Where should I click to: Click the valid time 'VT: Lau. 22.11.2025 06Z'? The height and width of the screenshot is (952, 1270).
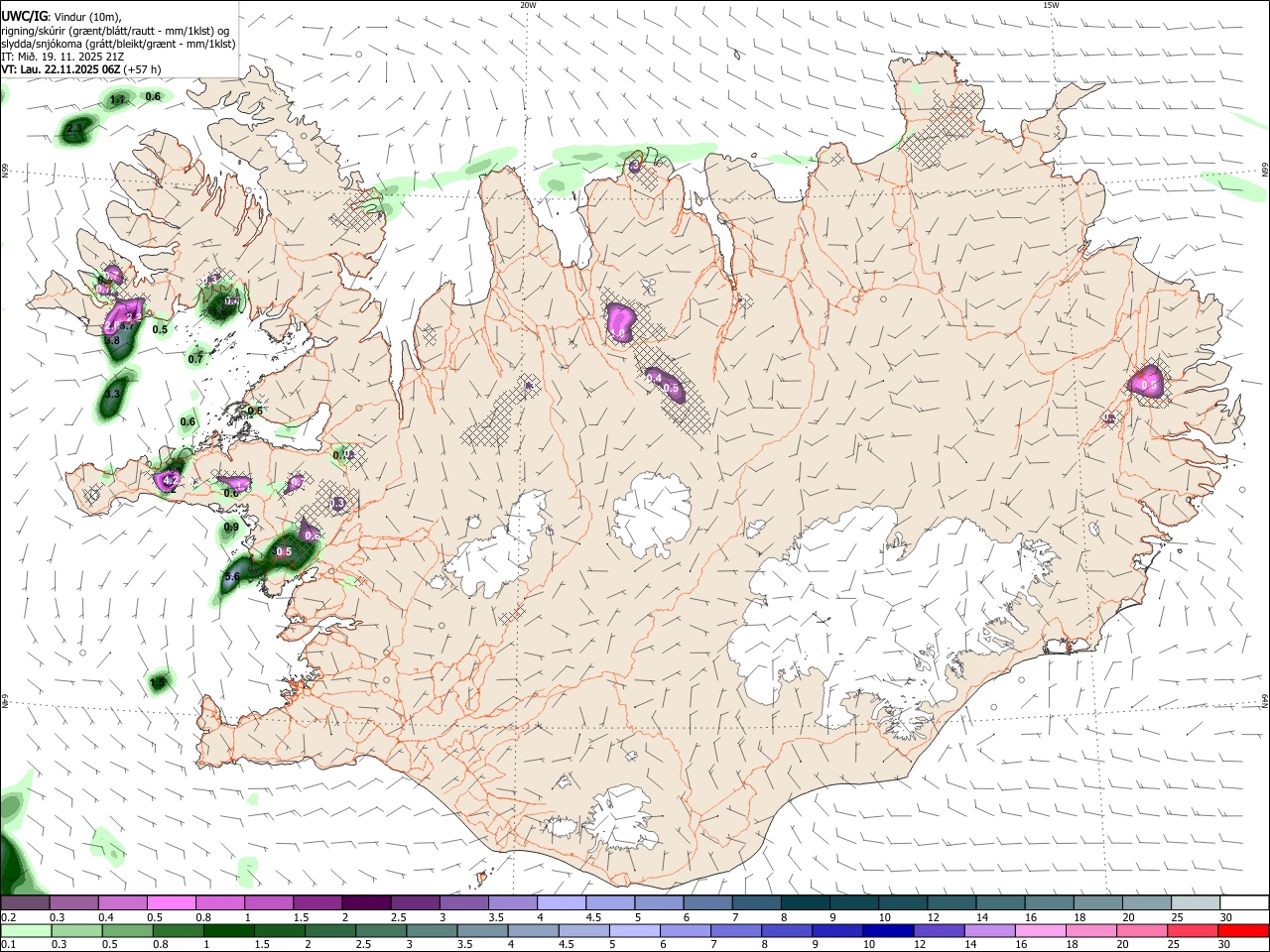(x=61, y=69)
